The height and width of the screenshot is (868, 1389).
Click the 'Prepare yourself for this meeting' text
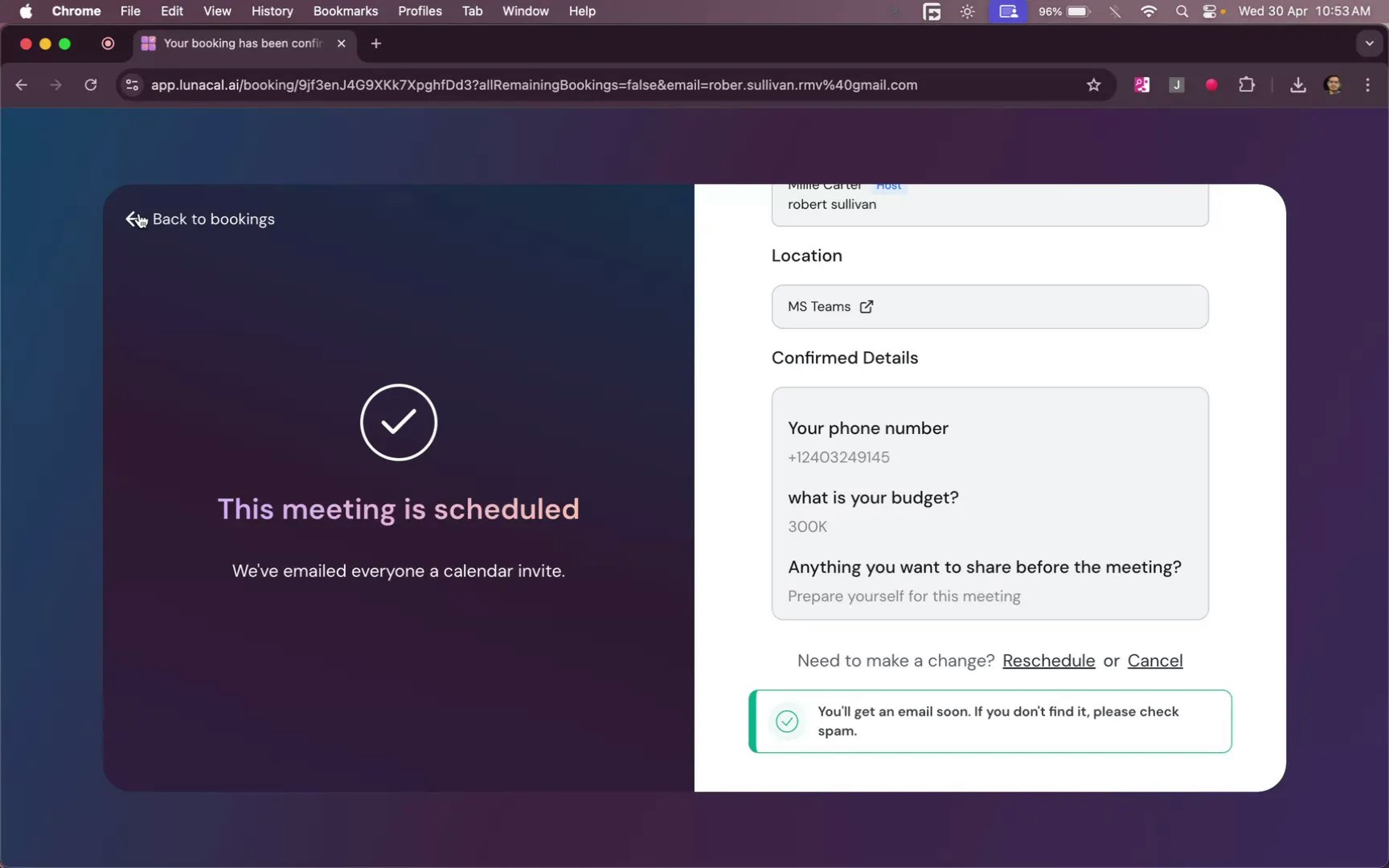click(x=904, y=596)
